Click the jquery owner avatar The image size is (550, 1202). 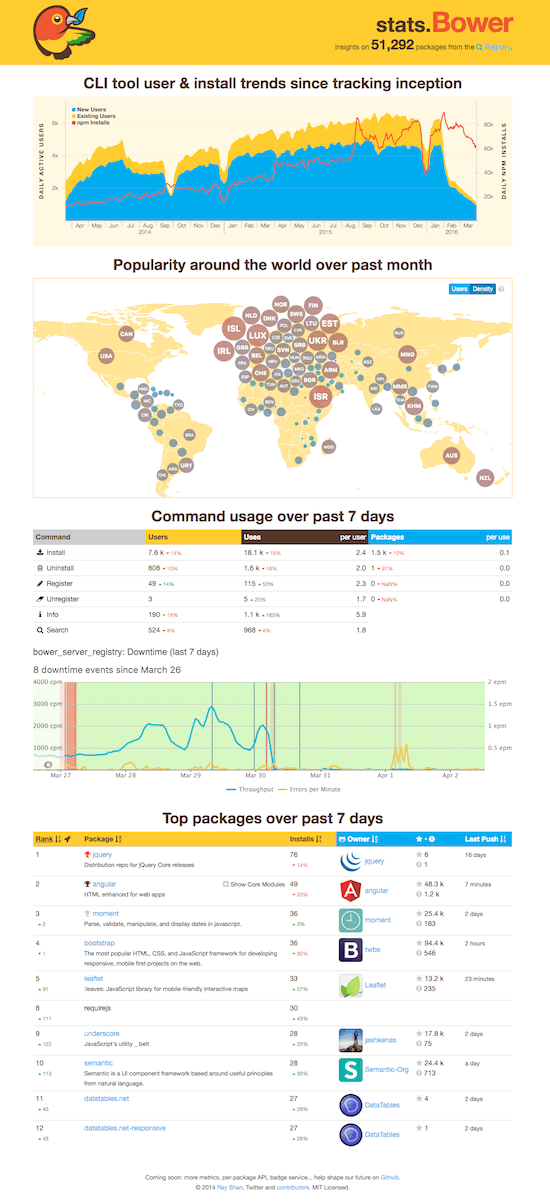[350, 861]
